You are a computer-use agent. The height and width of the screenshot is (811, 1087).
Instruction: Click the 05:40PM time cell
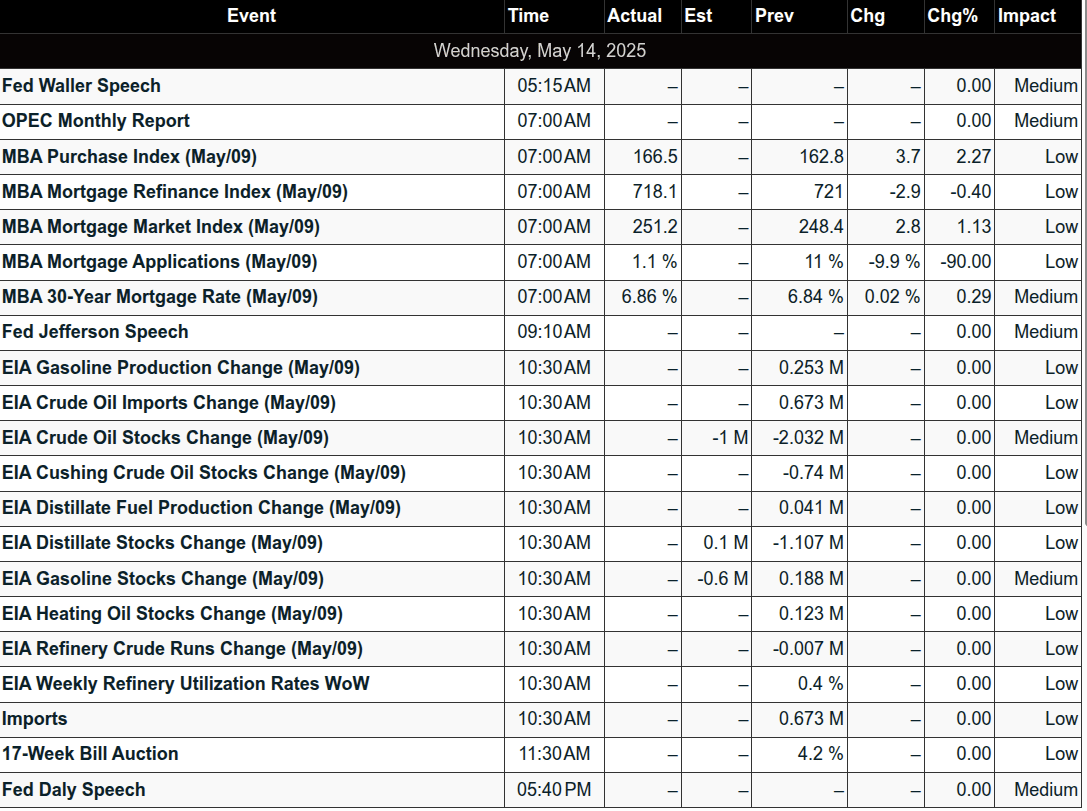[554, 790]
